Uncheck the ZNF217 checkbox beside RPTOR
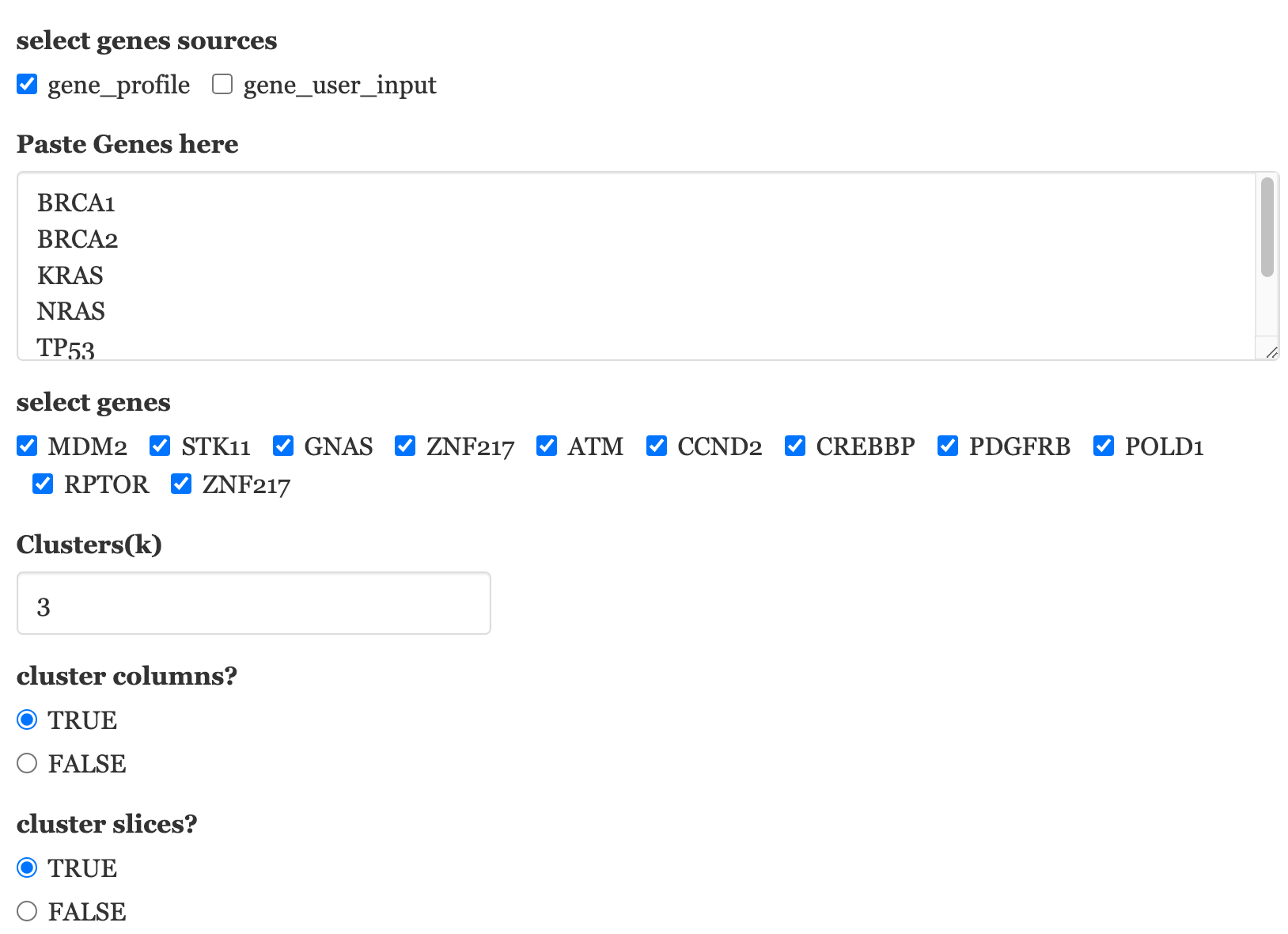The height and width of the screenshot is (934, 1288). coord(181,484)
